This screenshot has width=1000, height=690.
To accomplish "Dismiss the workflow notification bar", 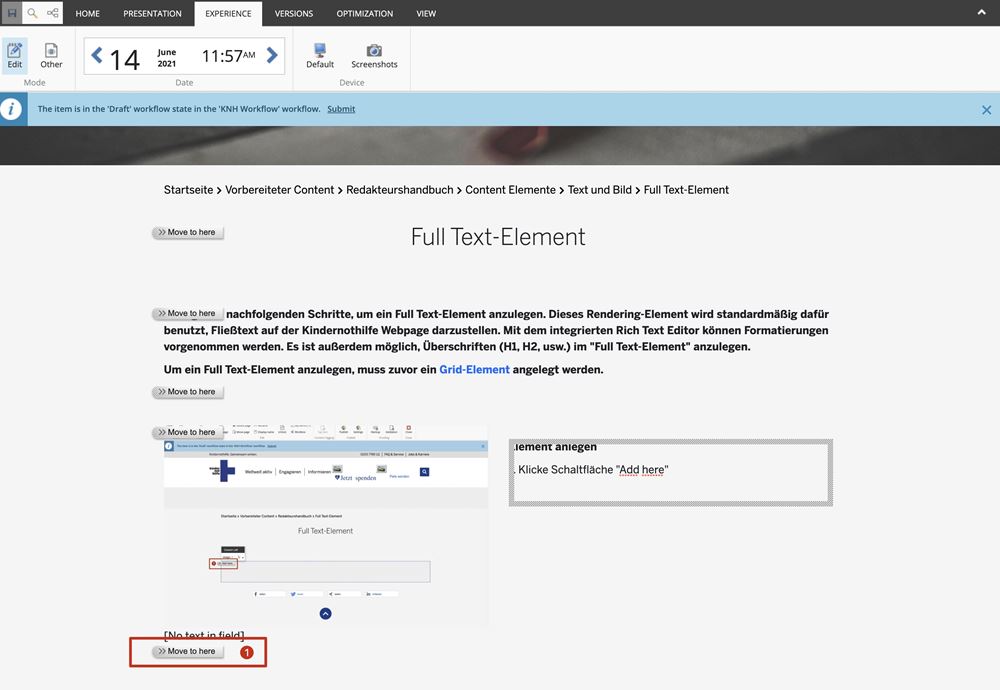I will coord(986,110).
